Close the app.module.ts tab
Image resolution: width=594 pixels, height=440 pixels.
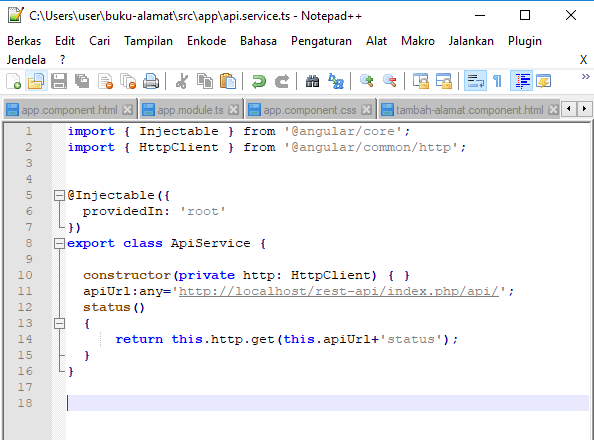234,110
